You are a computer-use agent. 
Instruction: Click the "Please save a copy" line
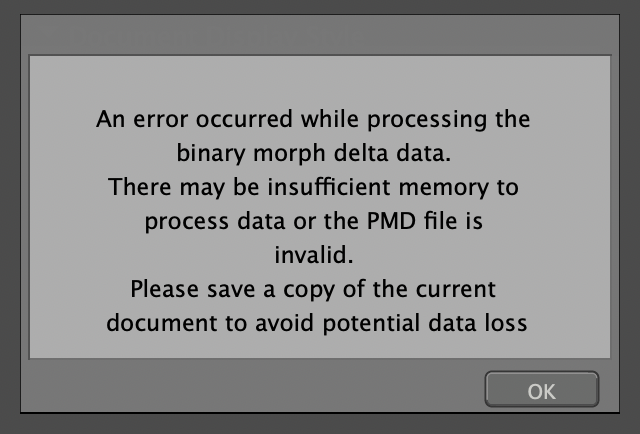[x=313, y=289]
